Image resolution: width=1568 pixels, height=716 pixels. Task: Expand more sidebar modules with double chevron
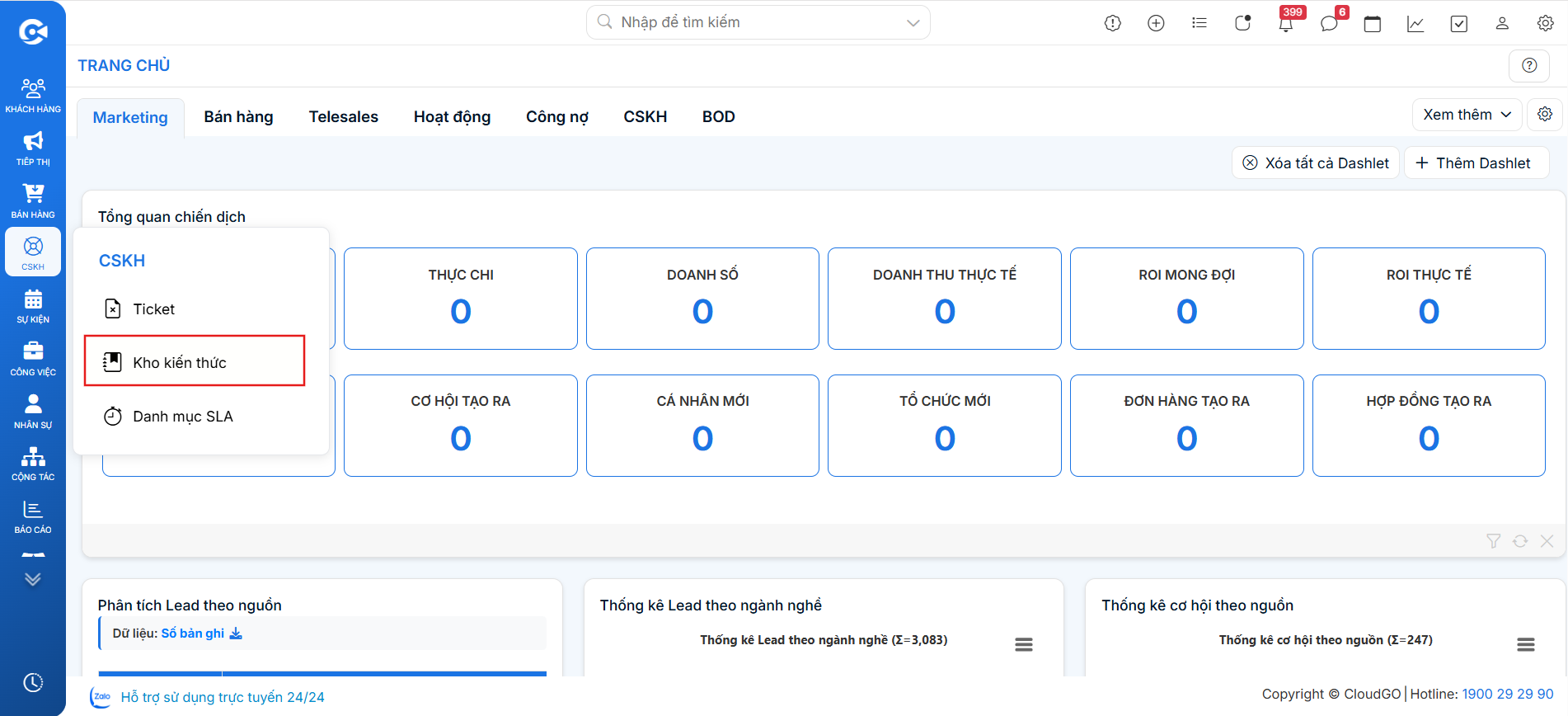click(x=33, y=579)
